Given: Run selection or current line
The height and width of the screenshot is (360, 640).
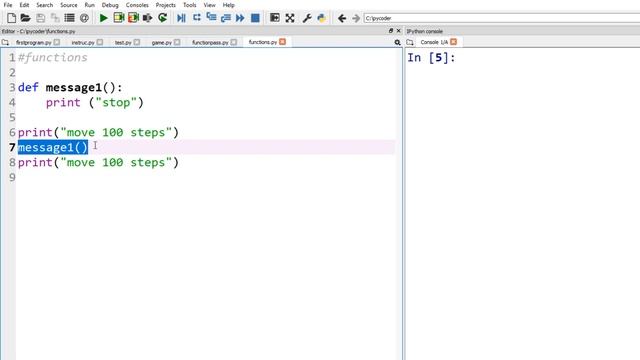Looking at the screenshot, I should (x=147, y=18).
